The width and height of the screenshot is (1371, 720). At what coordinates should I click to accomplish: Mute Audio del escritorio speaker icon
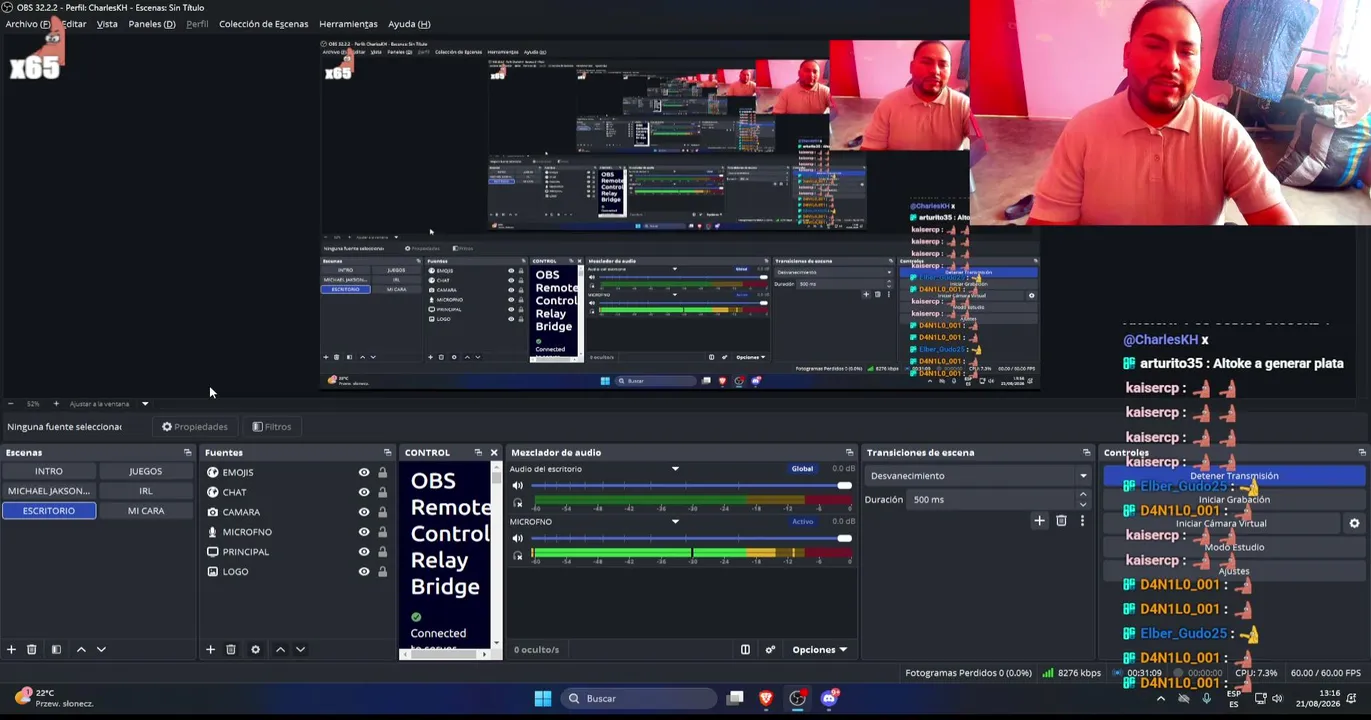tap(518, 486)
